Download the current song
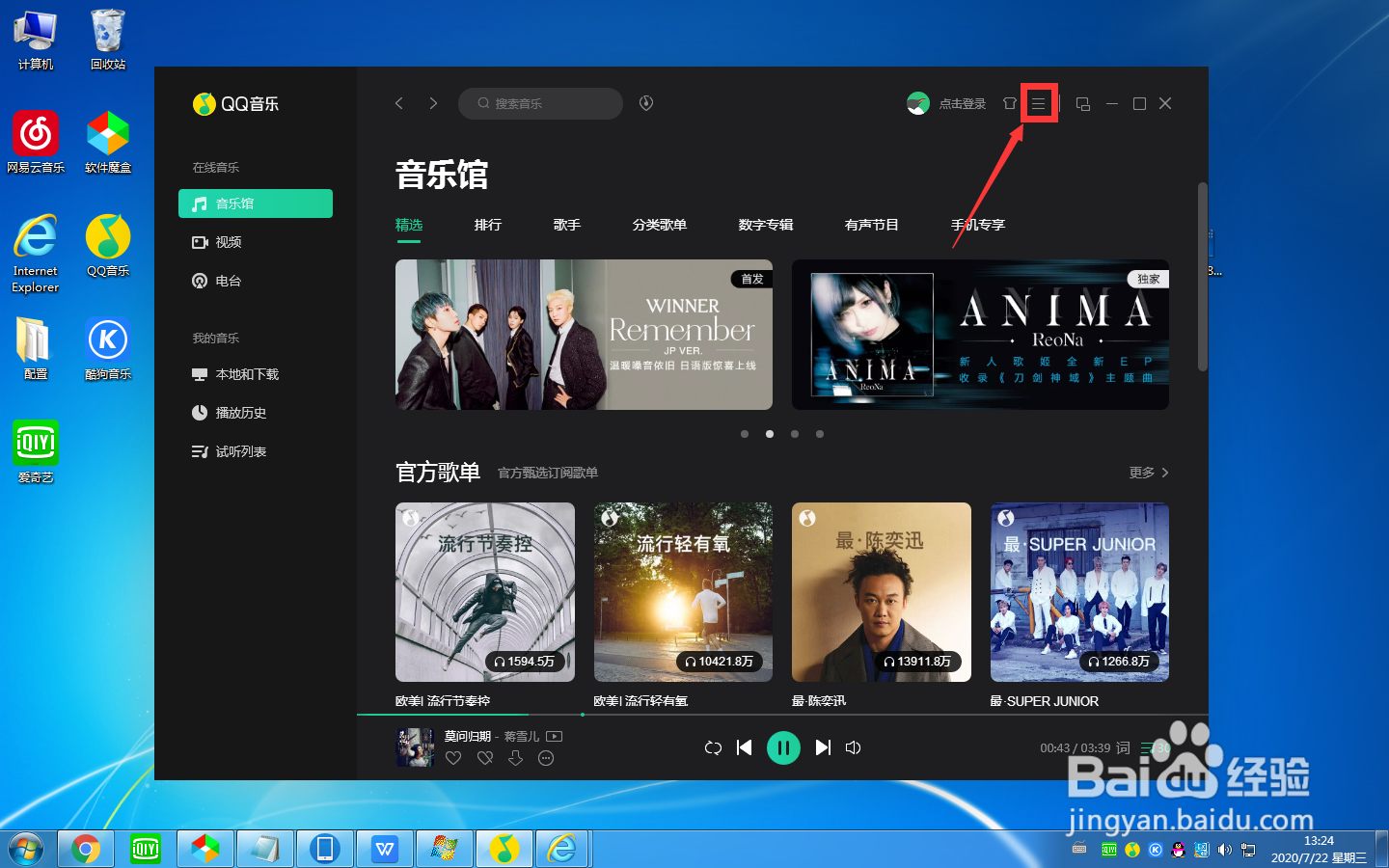This screenshot has height=868, width=1389. (516, 758)
